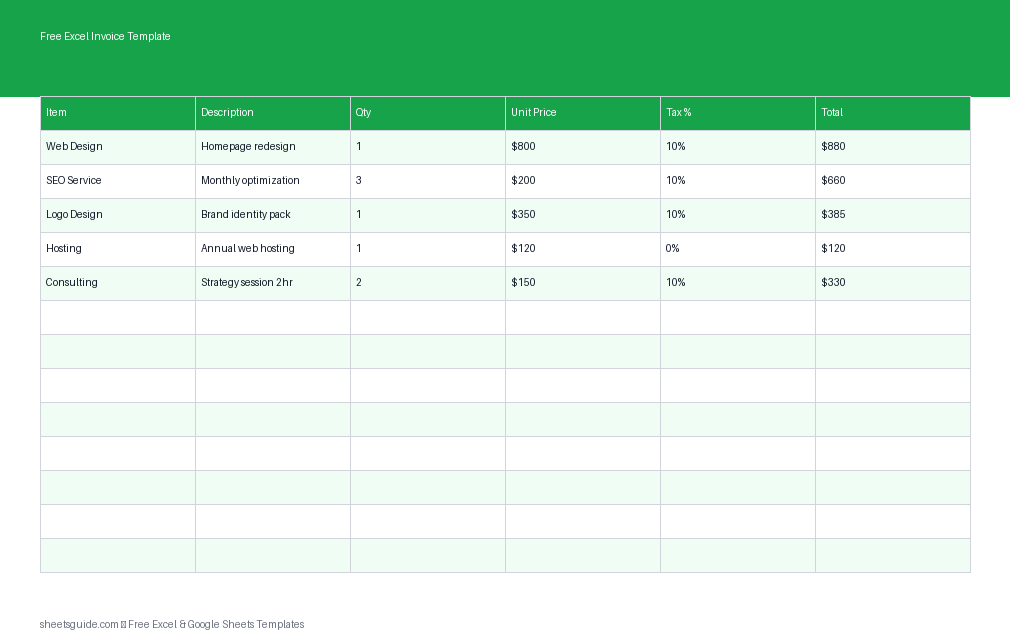The image size is (1010, 636).
Task: Select the Web Design item cell
Action: pos(117,147)
